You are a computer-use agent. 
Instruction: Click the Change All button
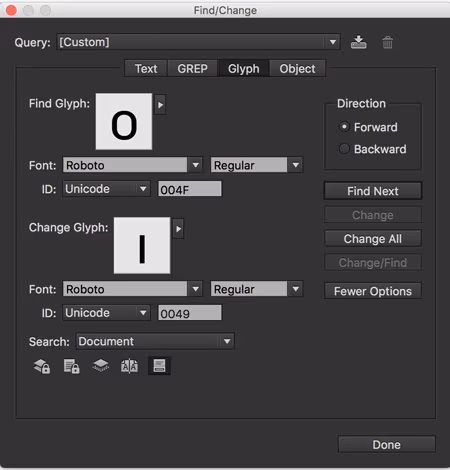373,239
